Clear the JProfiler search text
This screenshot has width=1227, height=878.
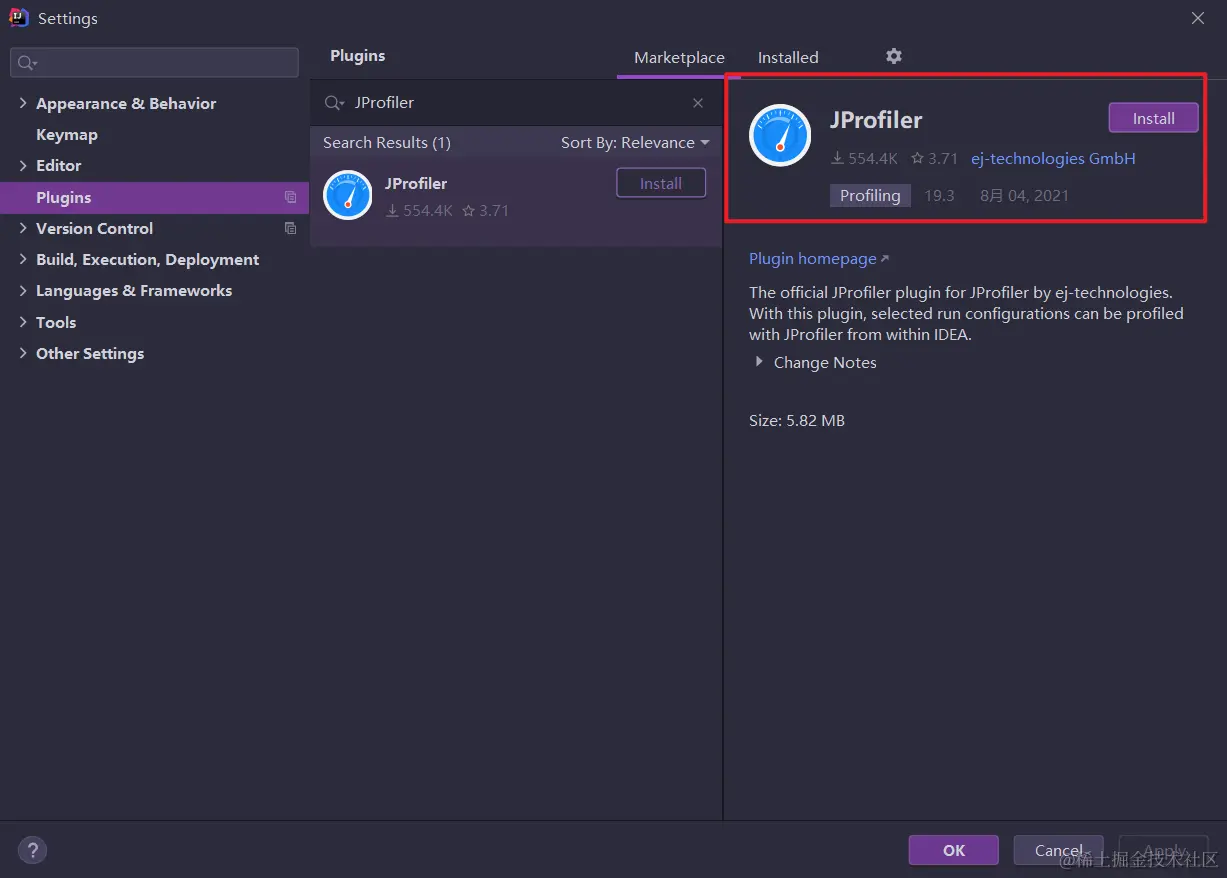pyautogui.click(x=698, y=103)
